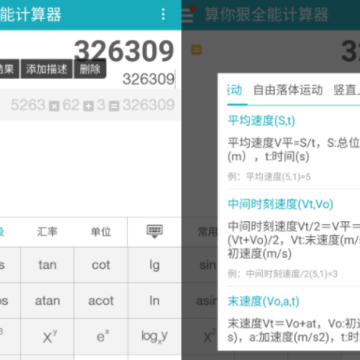Click the 删除 button
The height and width of the screenshot is (360, 360).
[x=90, y=69]
